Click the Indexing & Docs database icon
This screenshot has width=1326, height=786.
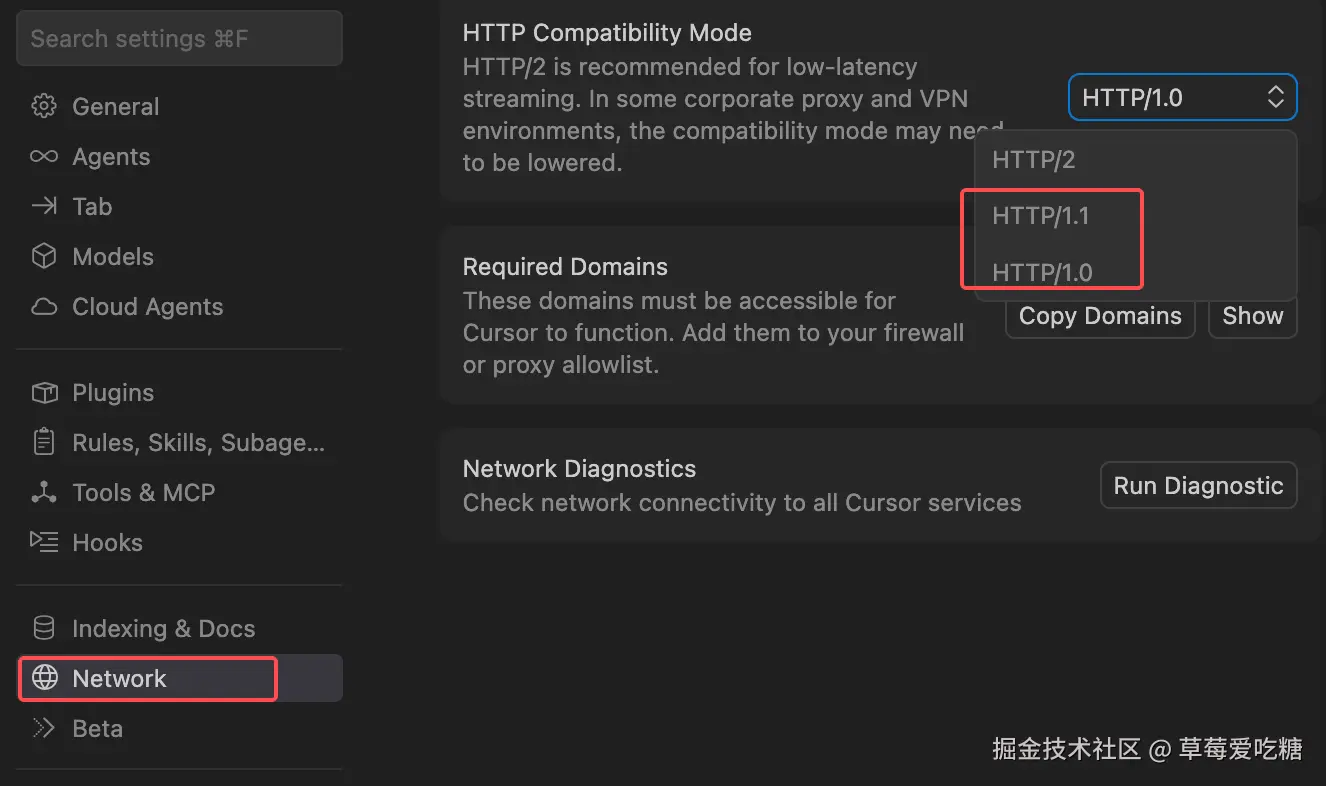tap(44, 628)
